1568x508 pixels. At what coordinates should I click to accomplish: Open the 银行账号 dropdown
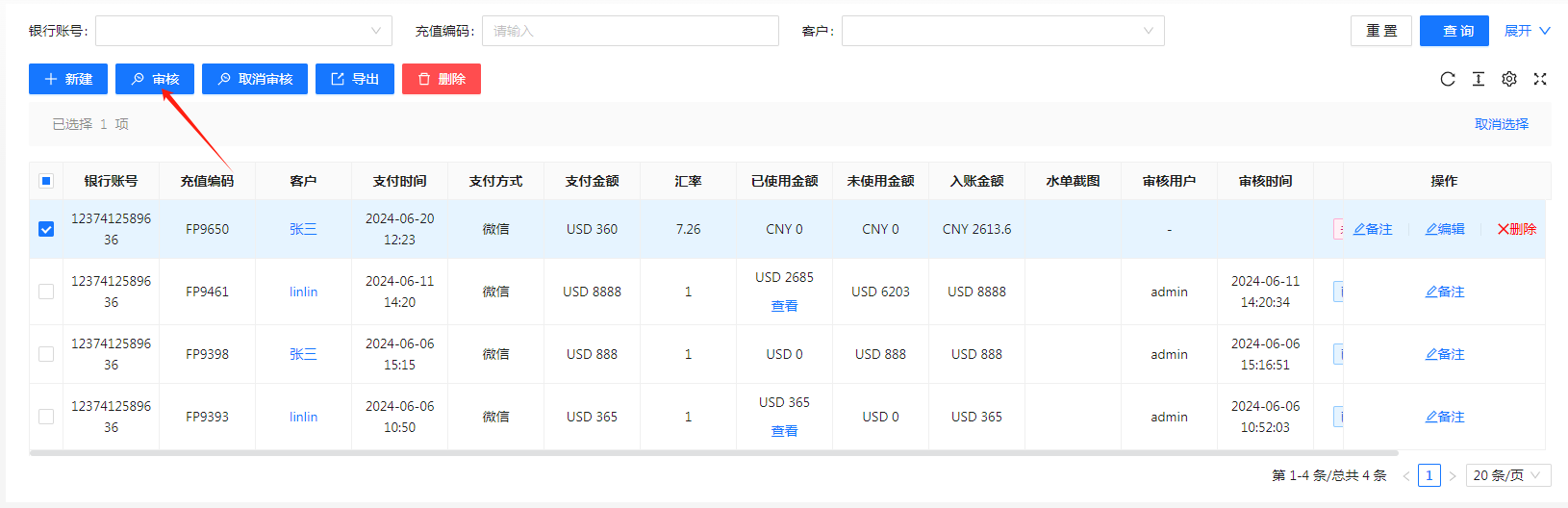tap(243, 31)
